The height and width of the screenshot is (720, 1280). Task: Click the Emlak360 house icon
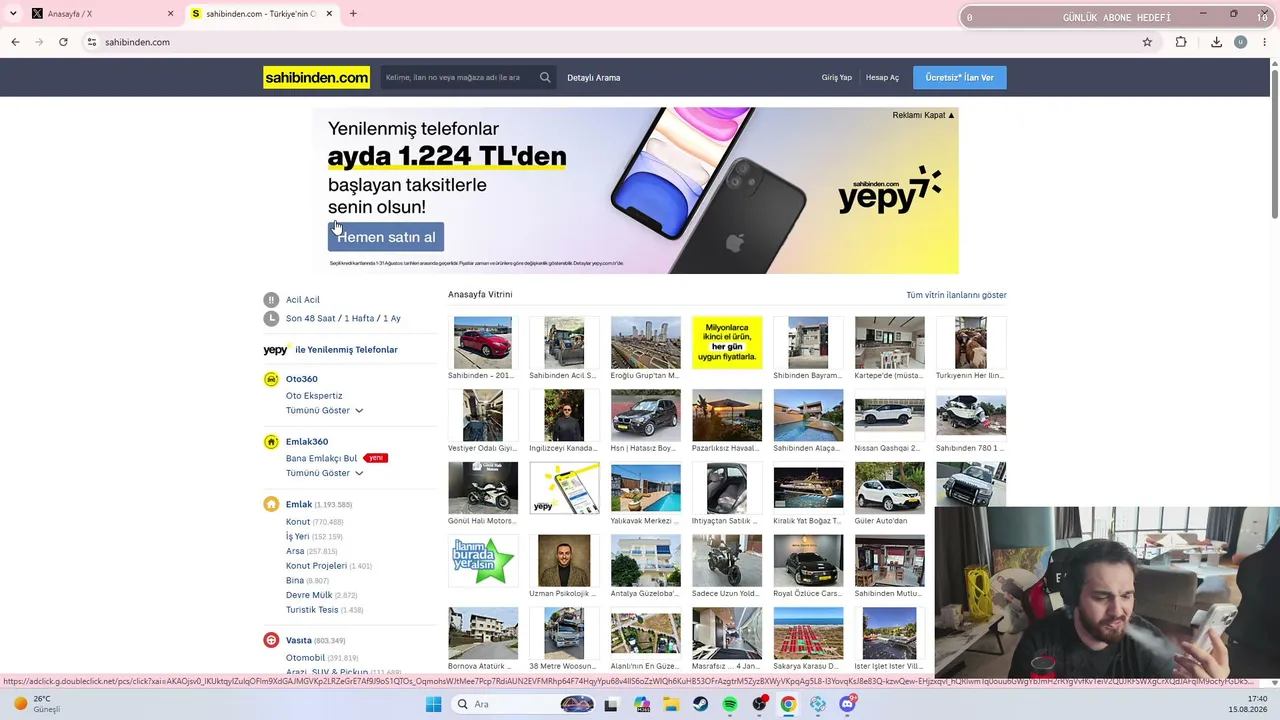click(271, 442)
